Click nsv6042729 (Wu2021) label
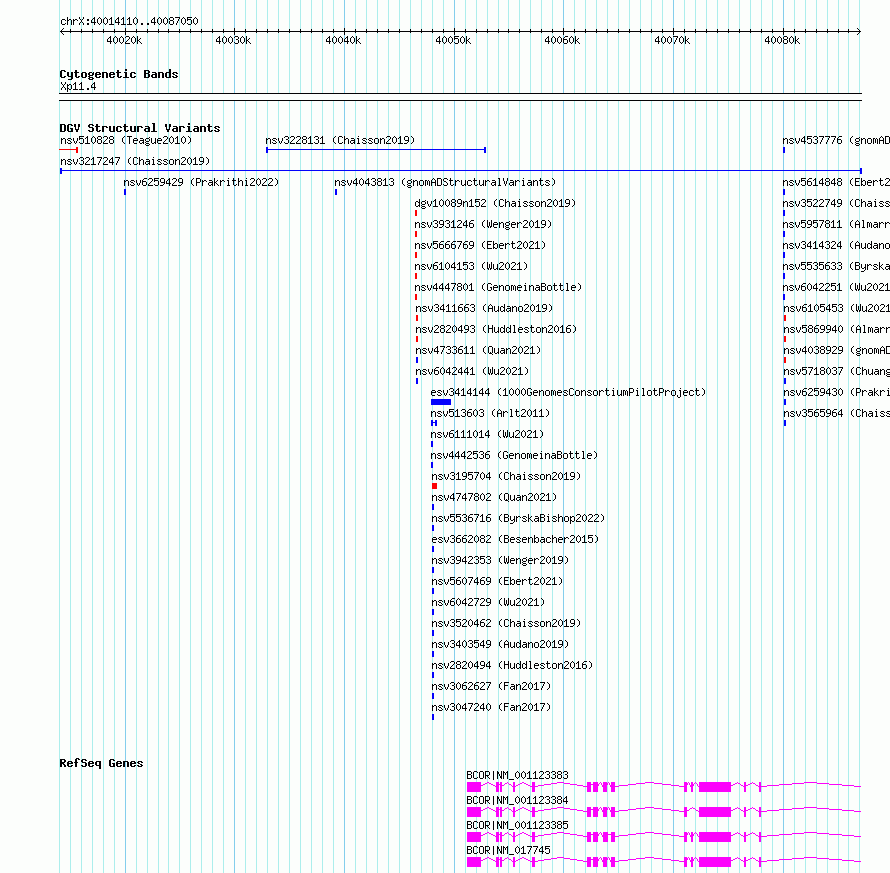Screen dimensions: 890x873 (x=488, y=602)
